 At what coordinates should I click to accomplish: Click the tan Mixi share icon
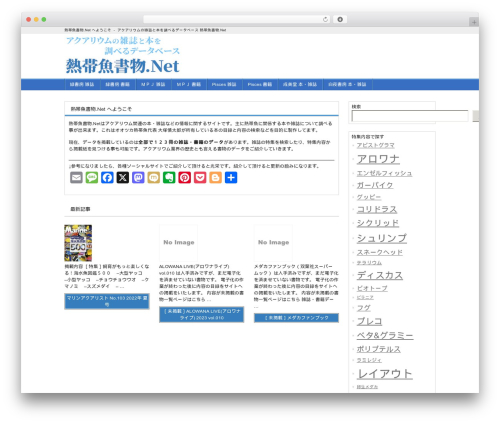point(154,178)
